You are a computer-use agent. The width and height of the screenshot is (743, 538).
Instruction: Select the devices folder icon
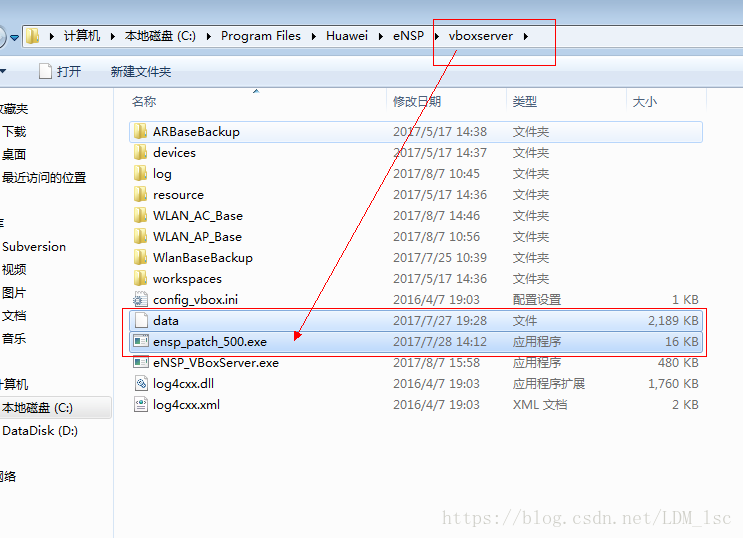(140, 152)
